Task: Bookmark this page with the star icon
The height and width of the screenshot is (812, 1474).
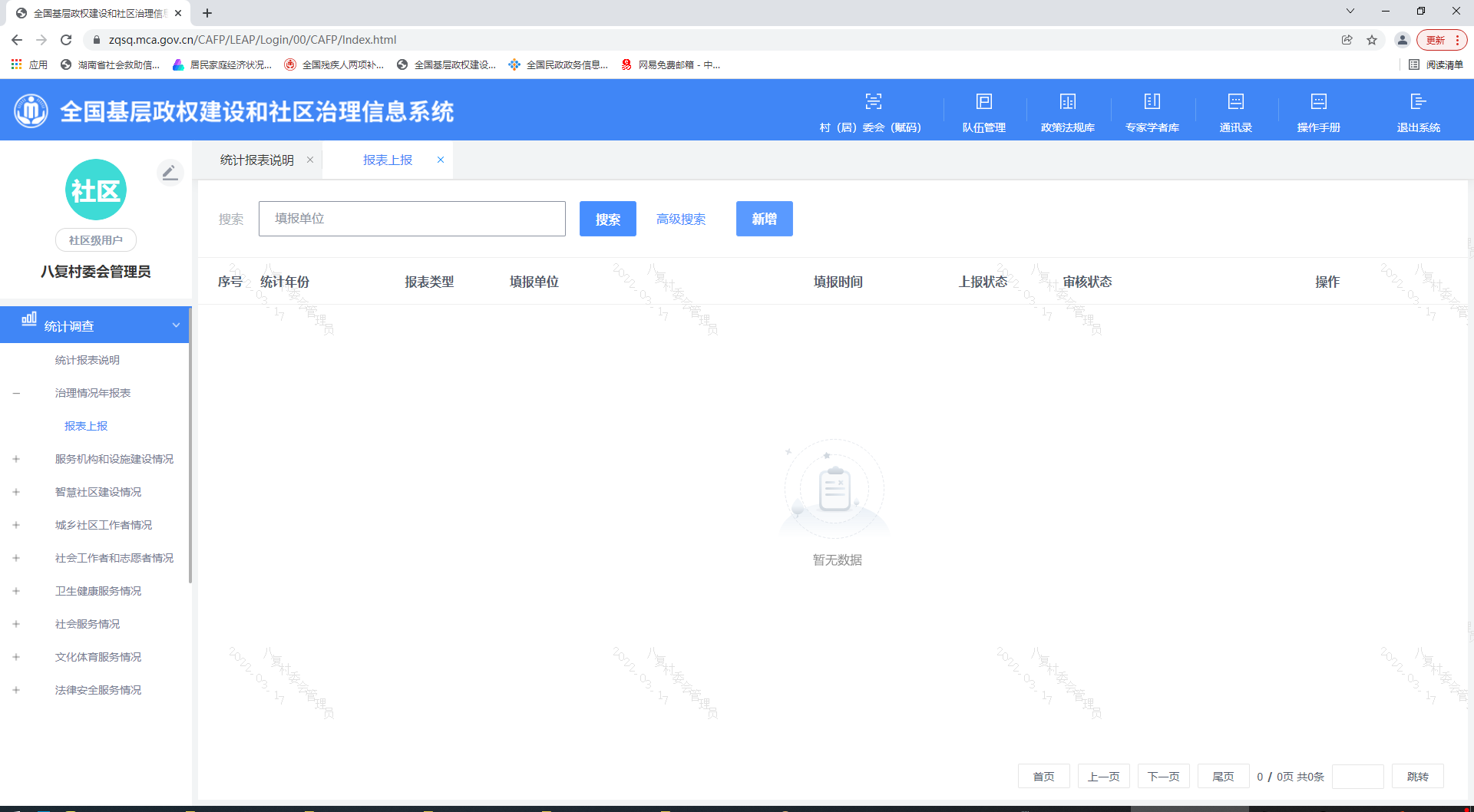Action: (x=1372, y=40)
